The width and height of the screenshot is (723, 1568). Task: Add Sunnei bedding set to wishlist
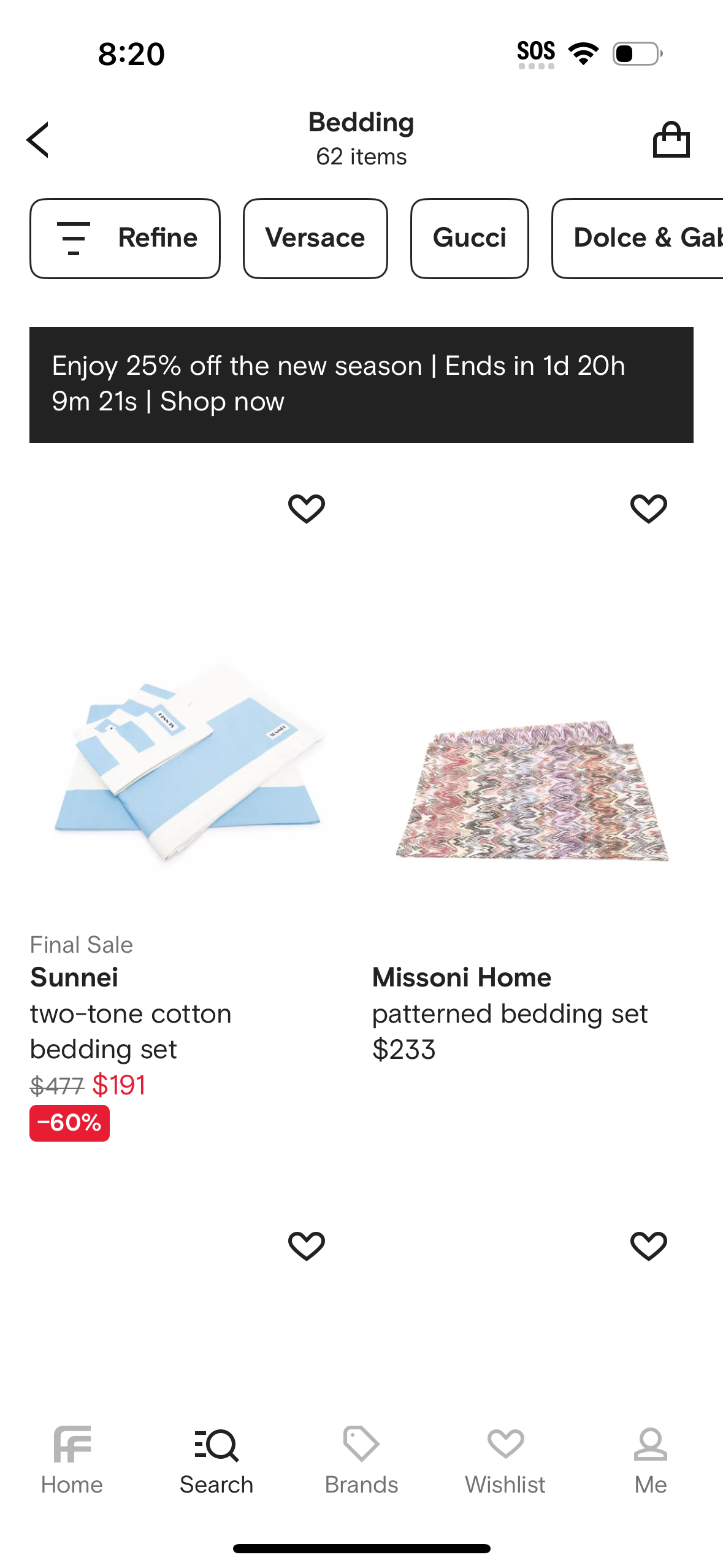pyautogui.click(x=307, y=509)
